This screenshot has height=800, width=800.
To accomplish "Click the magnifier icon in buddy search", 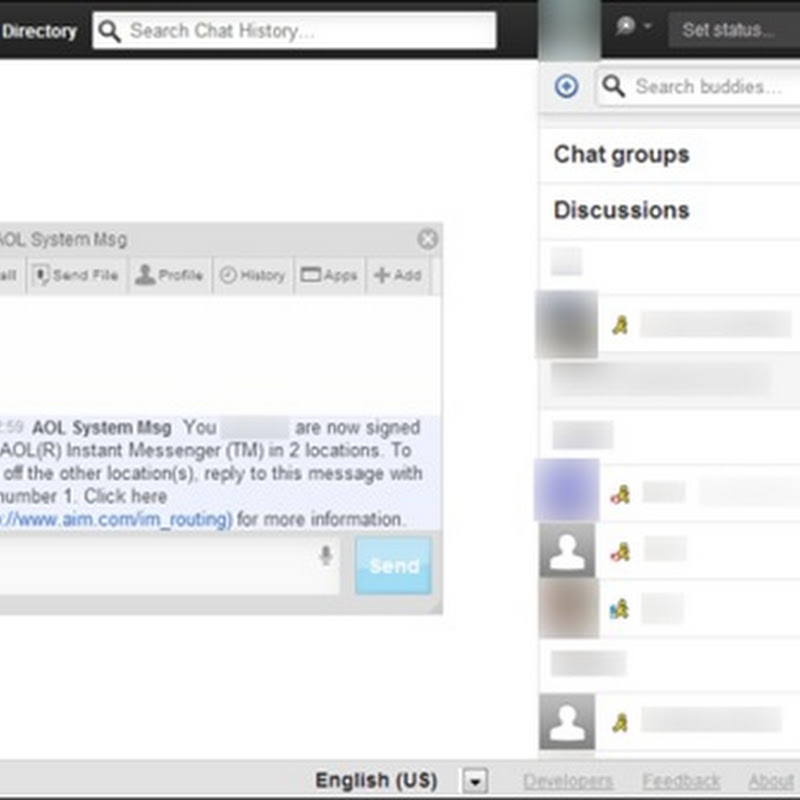I will (613, 86).
